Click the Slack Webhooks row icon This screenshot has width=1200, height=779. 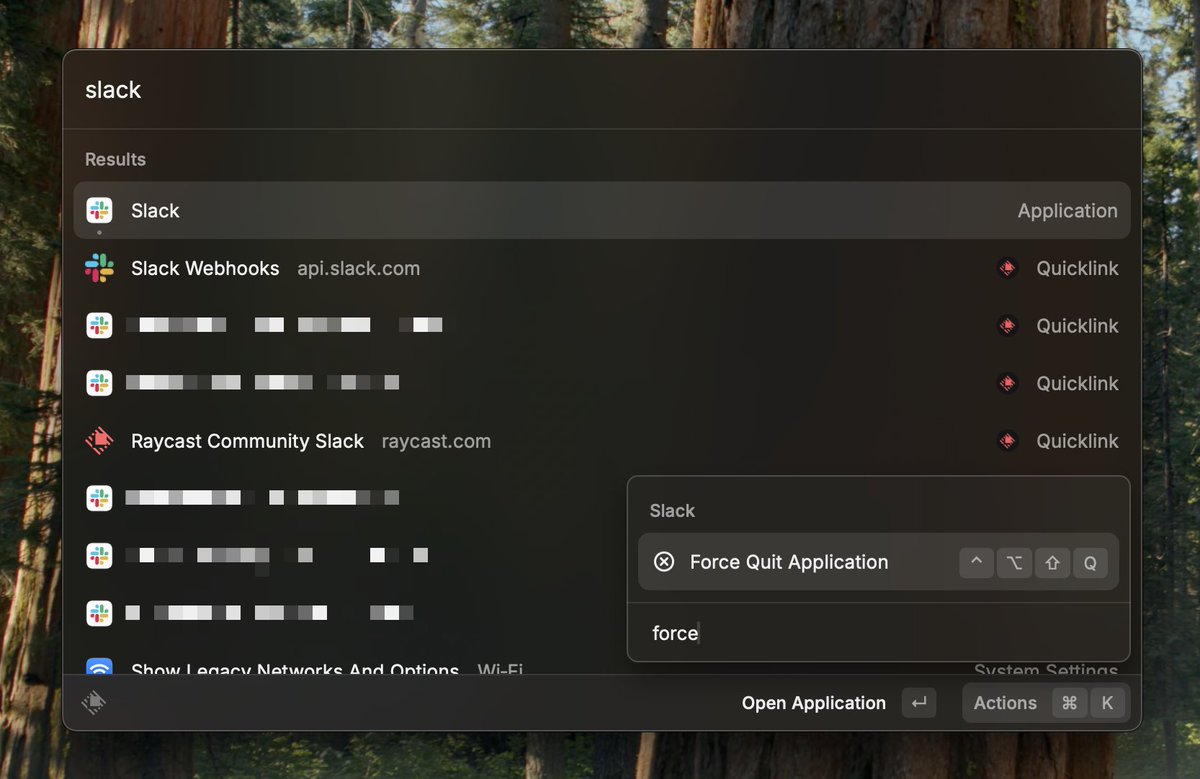tap(99, 268)
